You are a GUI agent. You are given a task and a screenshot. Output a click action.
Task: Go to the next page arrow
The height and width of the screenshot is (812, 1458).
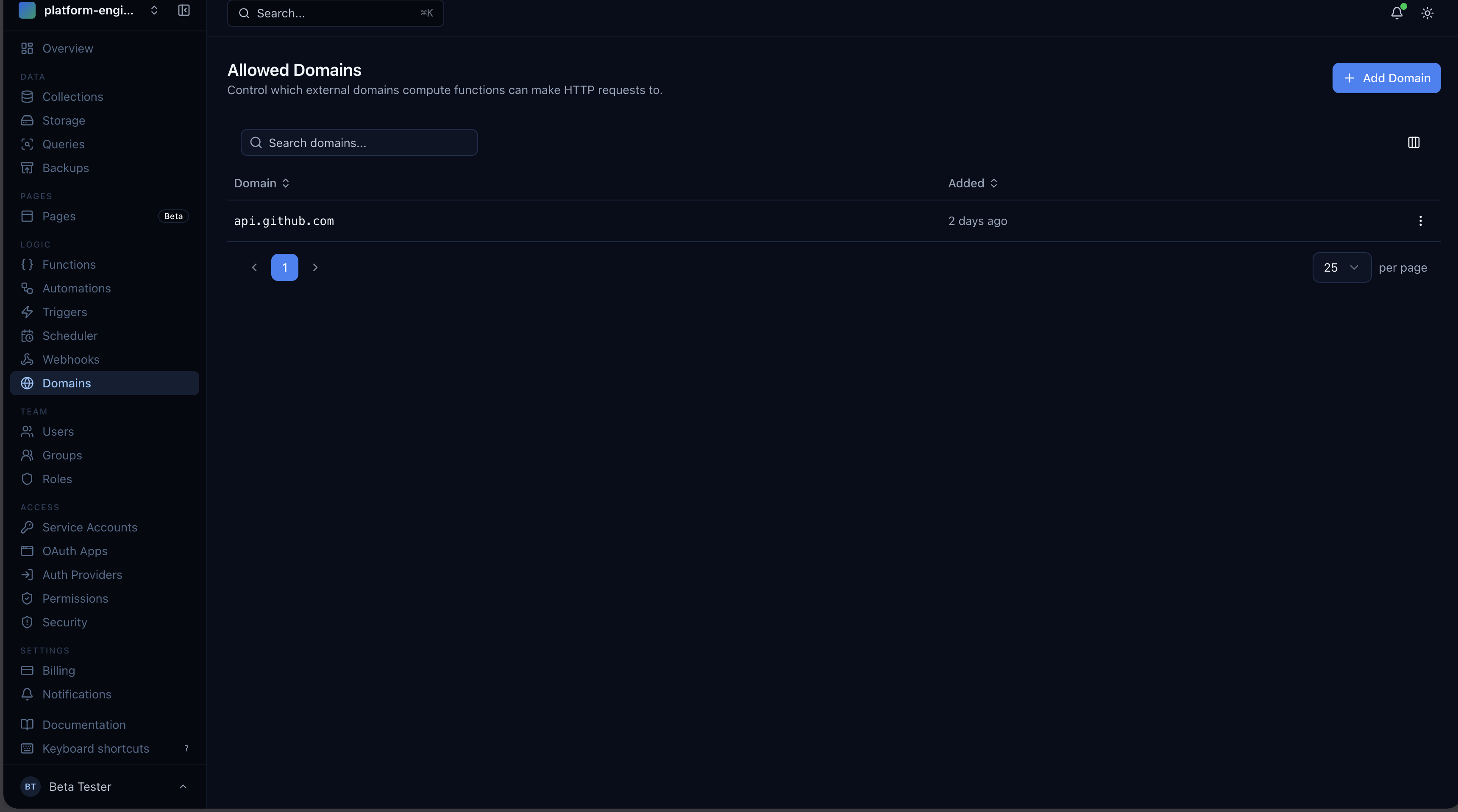315,268
